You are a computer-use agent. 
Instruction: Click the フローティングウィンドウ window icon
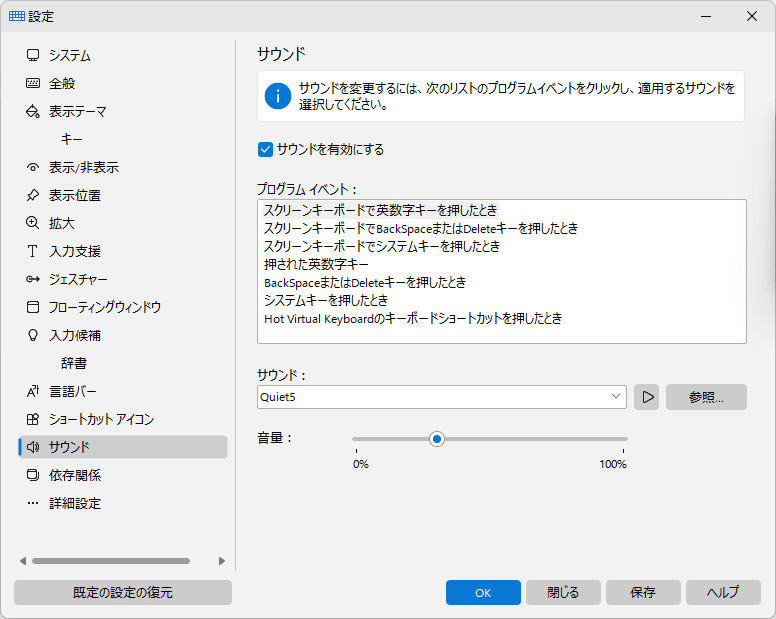pos(33,307)
